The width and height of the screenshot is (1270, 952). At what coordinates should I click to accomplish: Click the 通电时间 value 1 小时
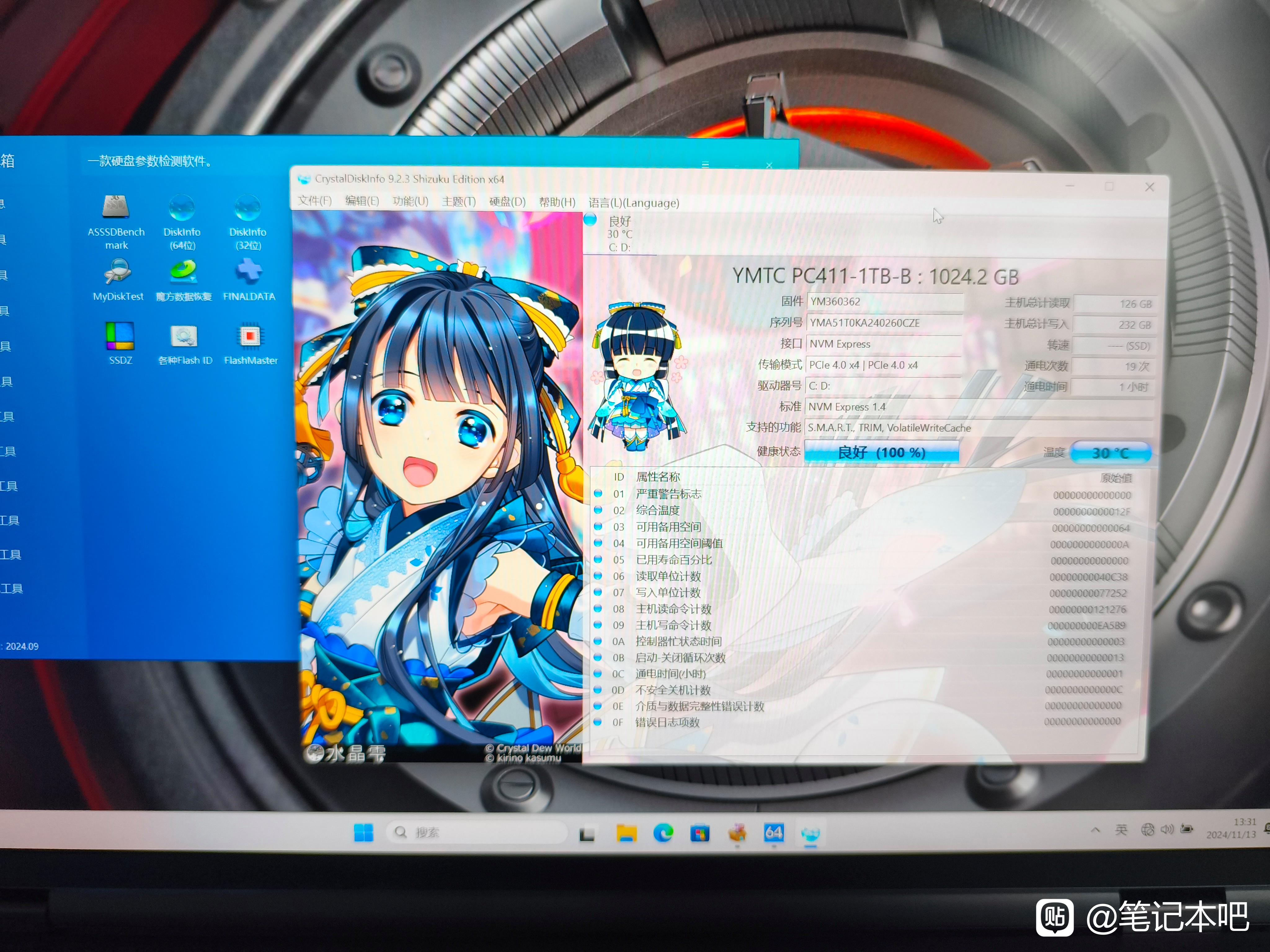coord(1112,387)
